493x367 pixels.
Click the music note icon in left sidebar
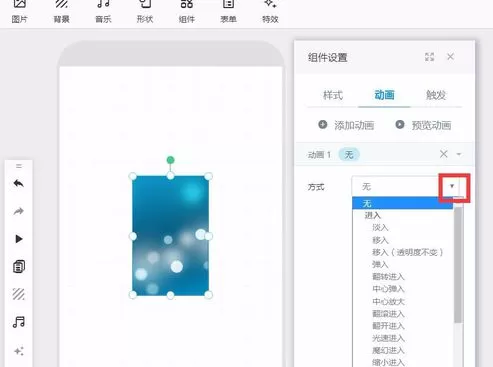coord(19,322)
